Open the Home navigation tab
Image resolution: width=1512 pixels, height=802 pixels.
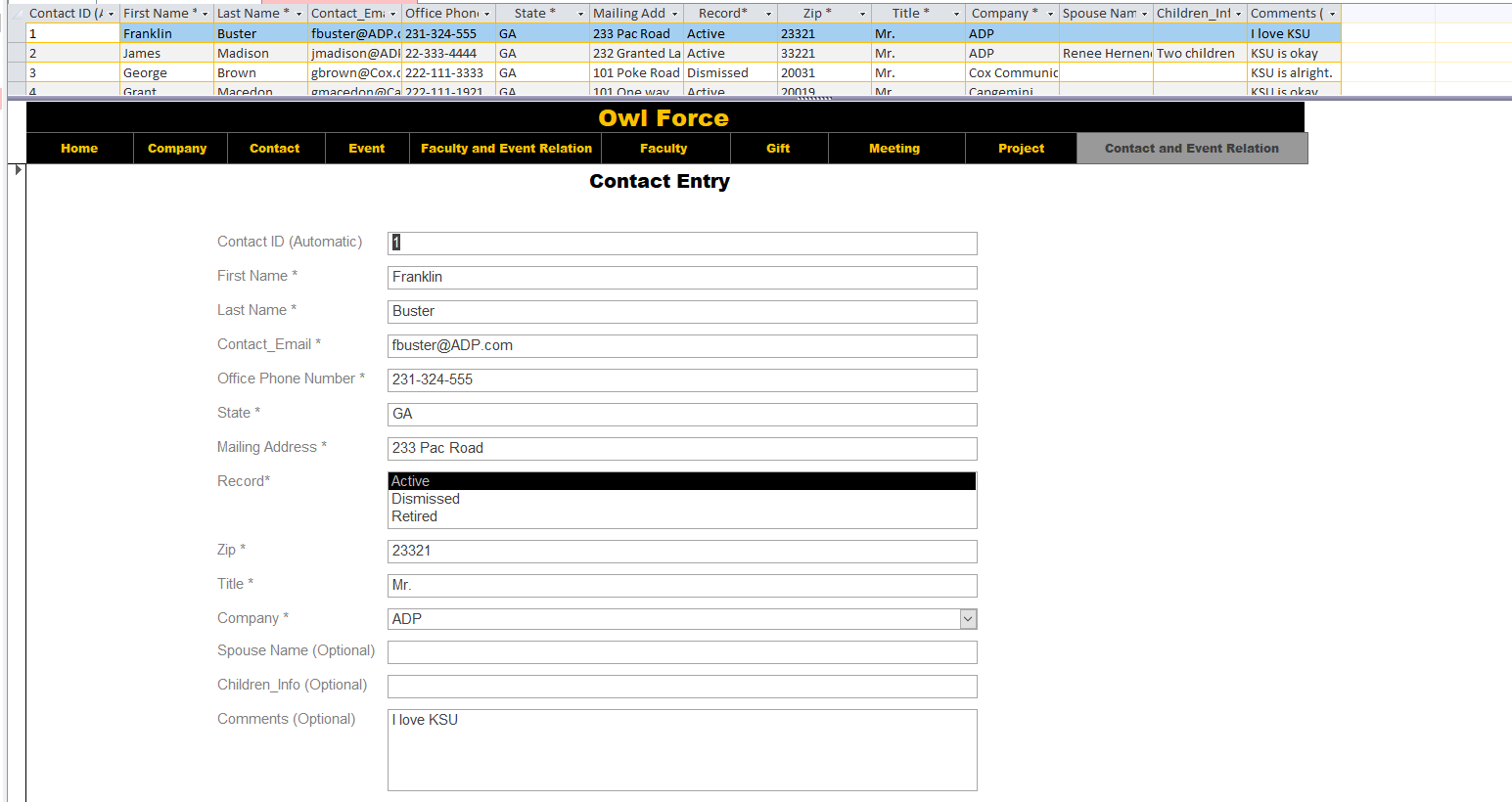pyautogui.click(x=79, y=149)
